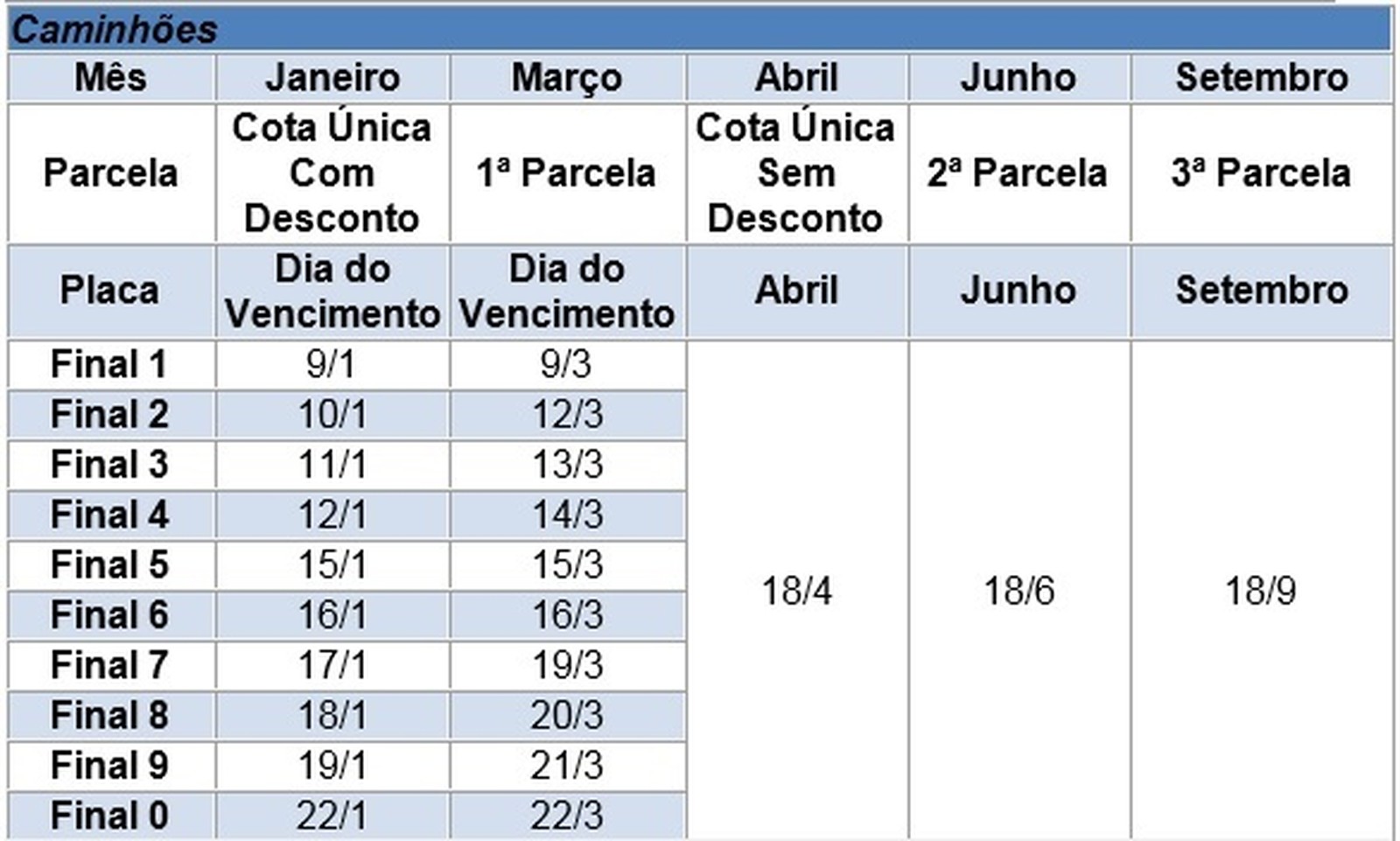
Task: Select the Final 5 row label
Action: [x=109, y=564]
